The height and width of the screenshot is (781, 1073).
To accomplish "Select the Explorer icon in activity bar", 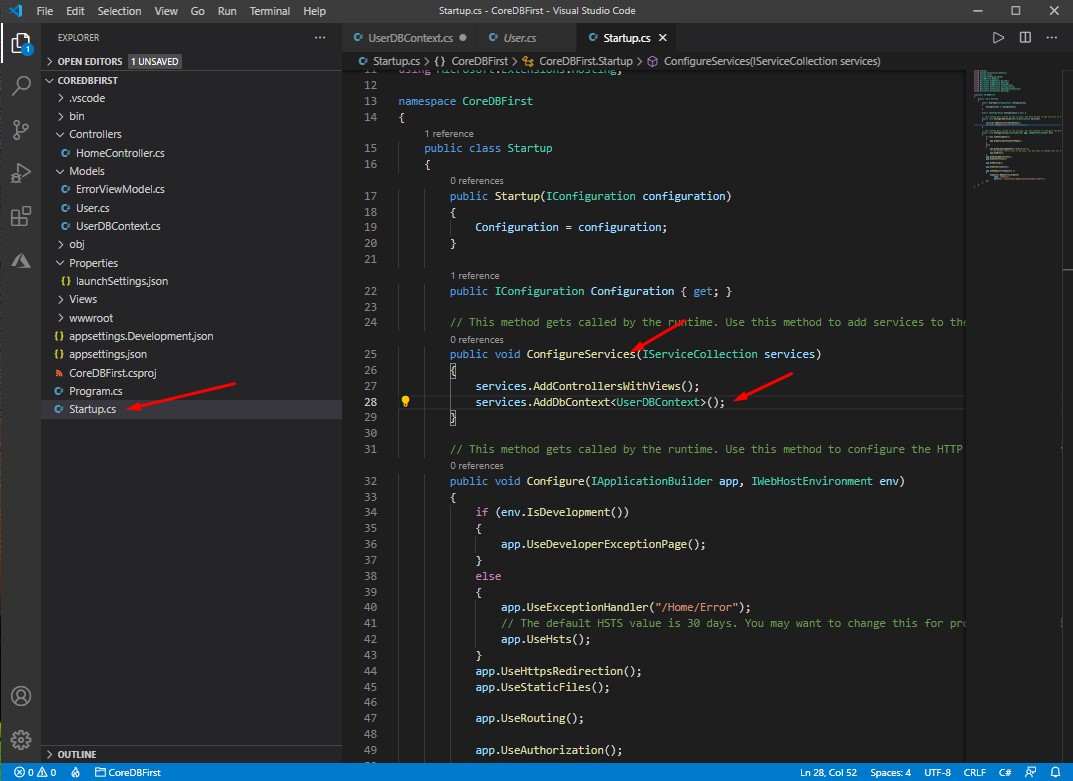I will 20,44.
